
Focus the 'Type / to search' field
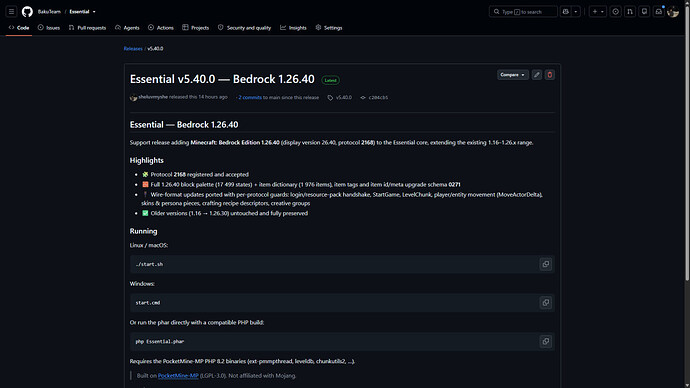523,12
